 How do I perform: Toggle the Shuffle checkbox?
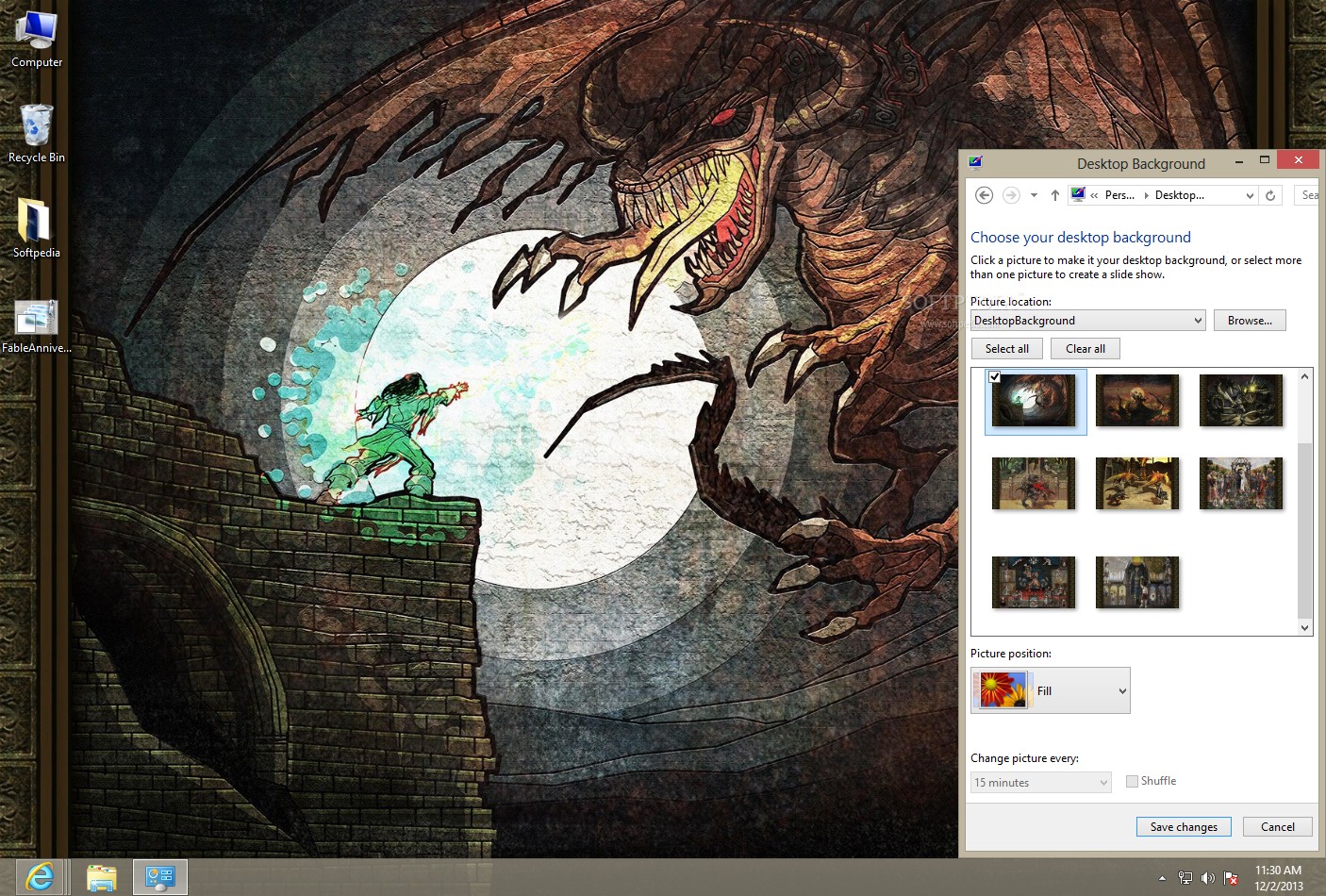point(1132,781)
